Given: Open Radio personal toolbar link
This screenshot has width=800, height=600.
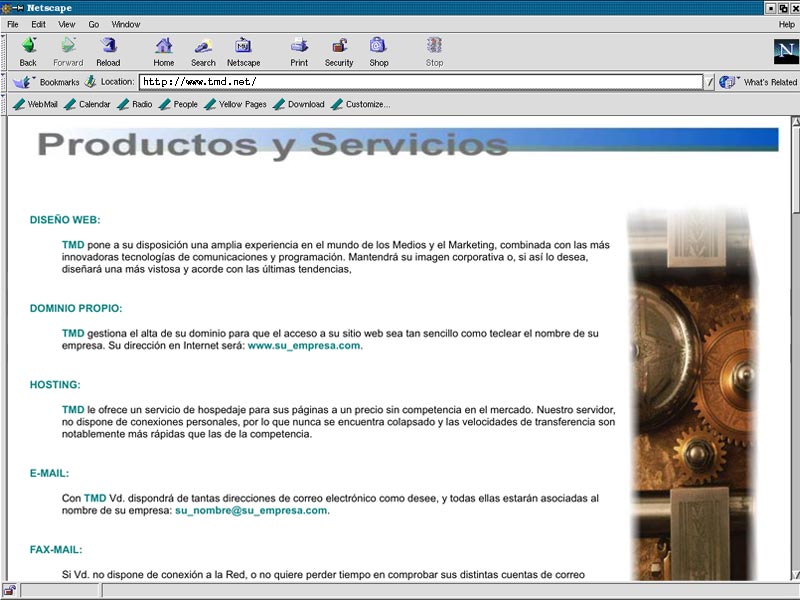Looking at the screenshot, I should 135,104.
